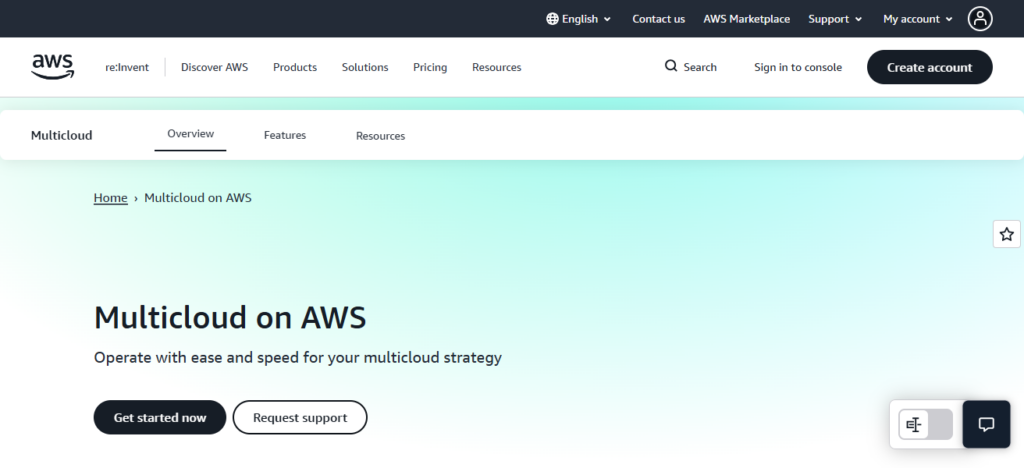Viewport: 1024px width, 468px height.
Task: Click the subtitle about multicloud strategy
Action: point(298,358)
